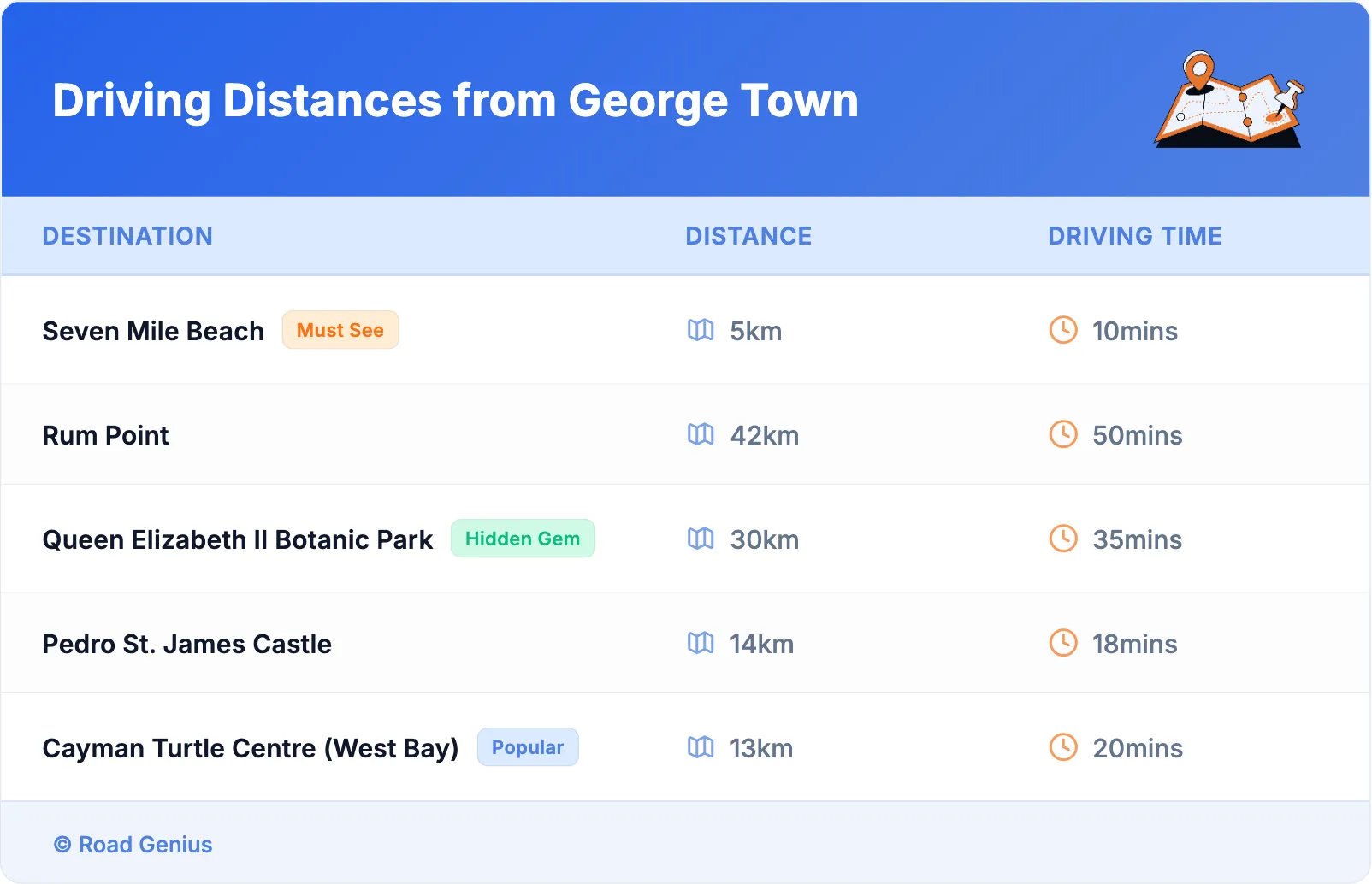
Task: Click the DISTANCE column header
Action: pyautogui.click(x=748, y=236)
